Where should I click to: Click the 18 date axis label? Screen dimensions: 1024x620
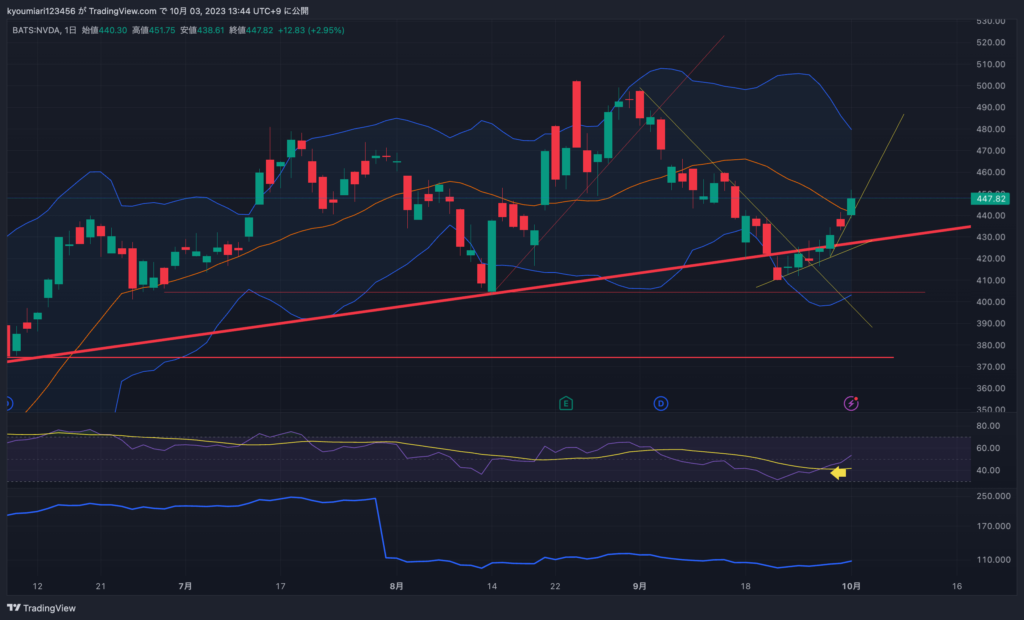pyautogui.click(x=745, y=586)
